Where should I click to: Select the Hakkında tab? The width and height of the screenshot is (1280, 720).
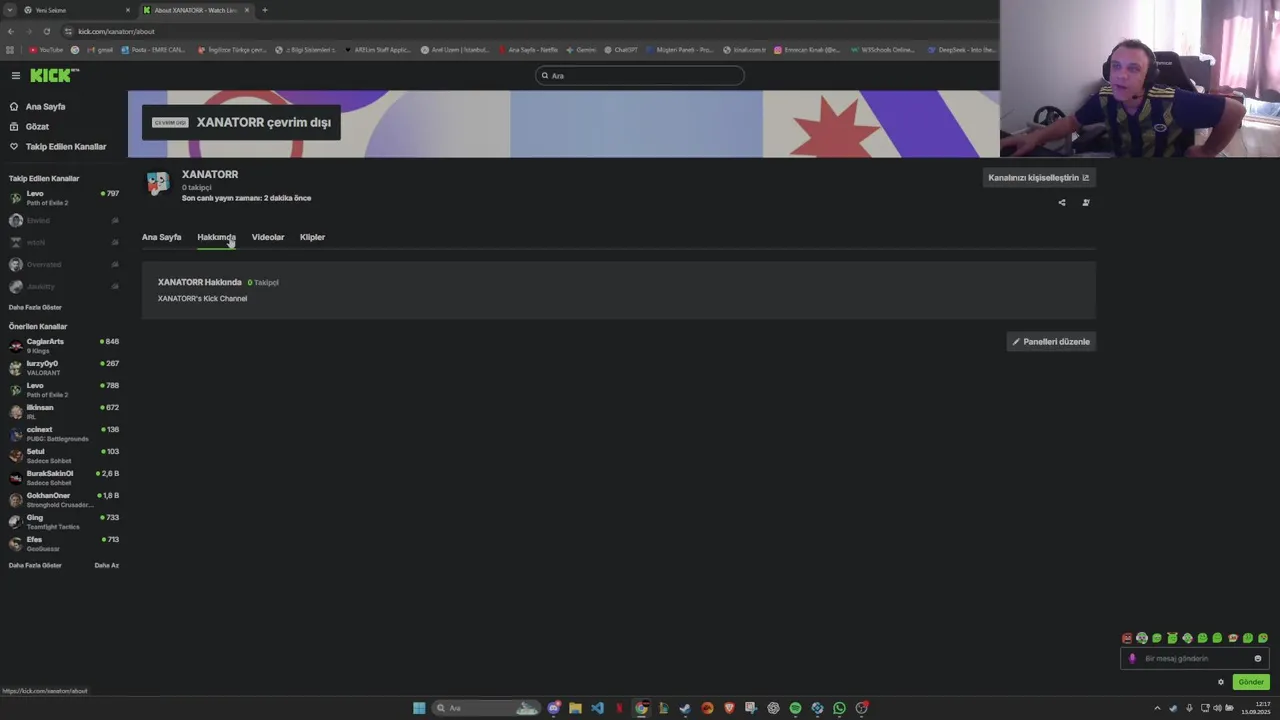tap(216, 237)
